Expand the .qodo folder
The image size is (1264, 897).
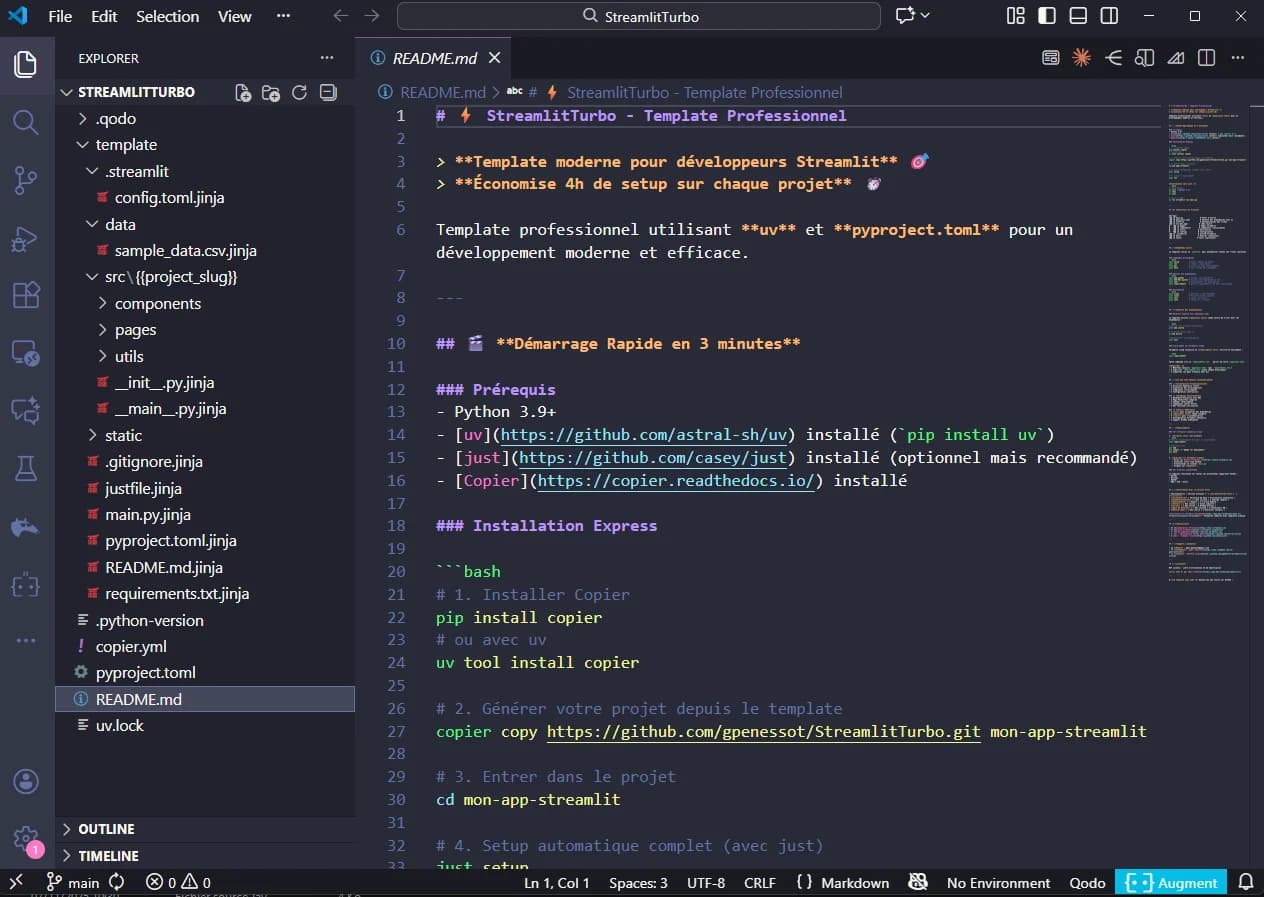(115, 119)
